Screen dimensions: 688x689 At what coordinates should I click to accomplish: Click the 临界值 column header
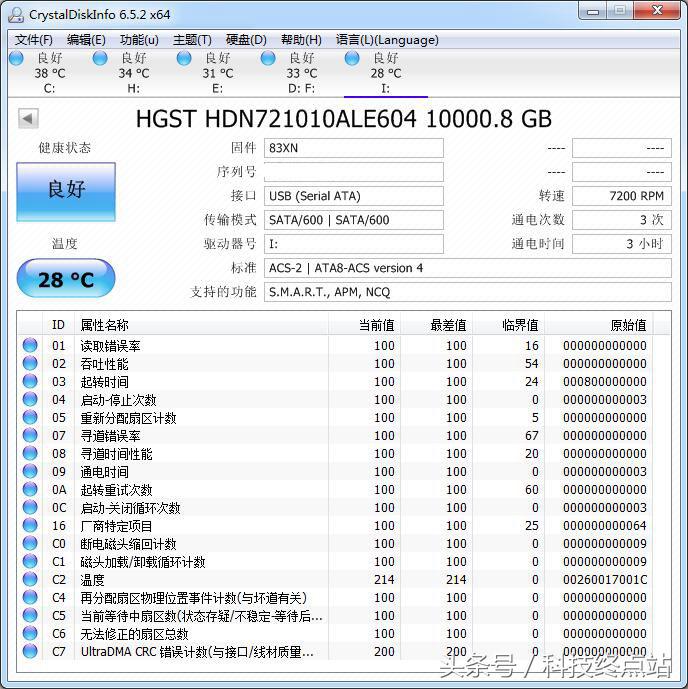508,325
